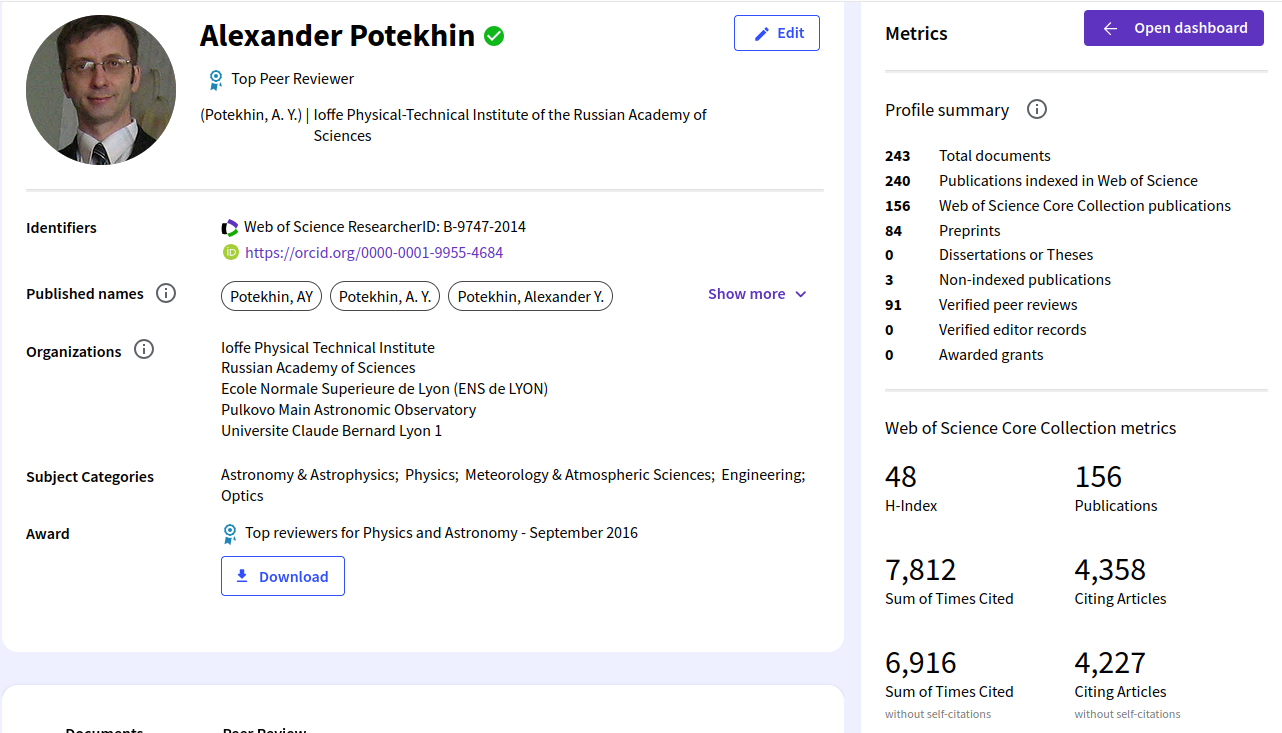Image resolution: width=1282 pixels, height=733 pixels.
Task: Open Published names info icon
Action: (x=166, y=294)
